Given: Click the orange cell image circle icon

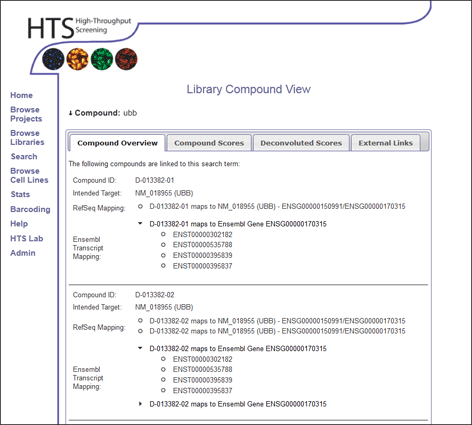Looking at the screenshot, I should click(78, 59).
